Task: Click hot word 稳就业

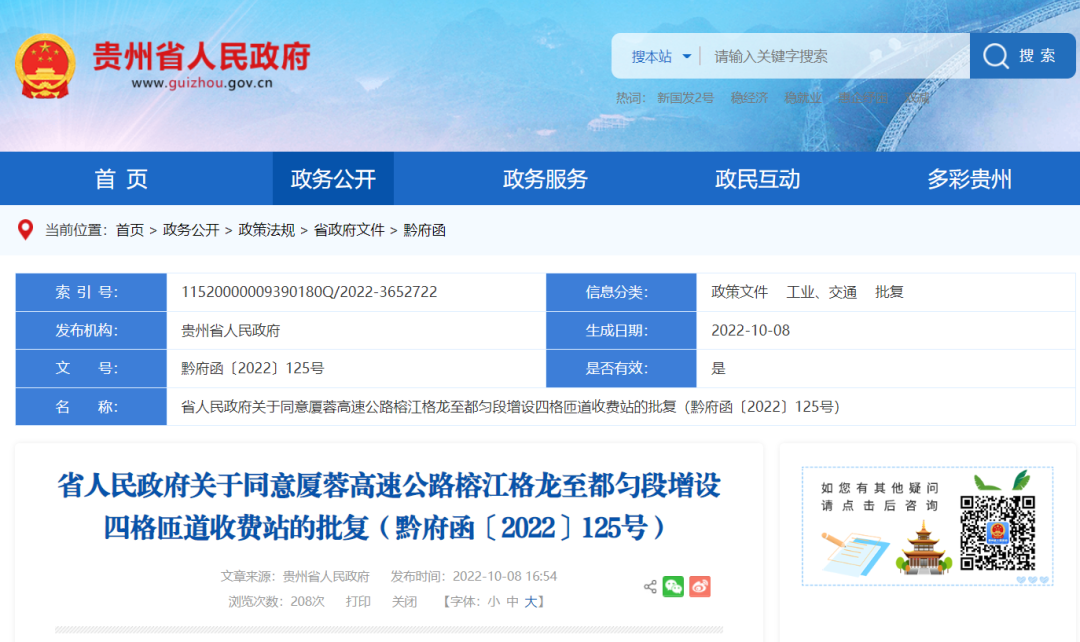Action: coord(802,98)
